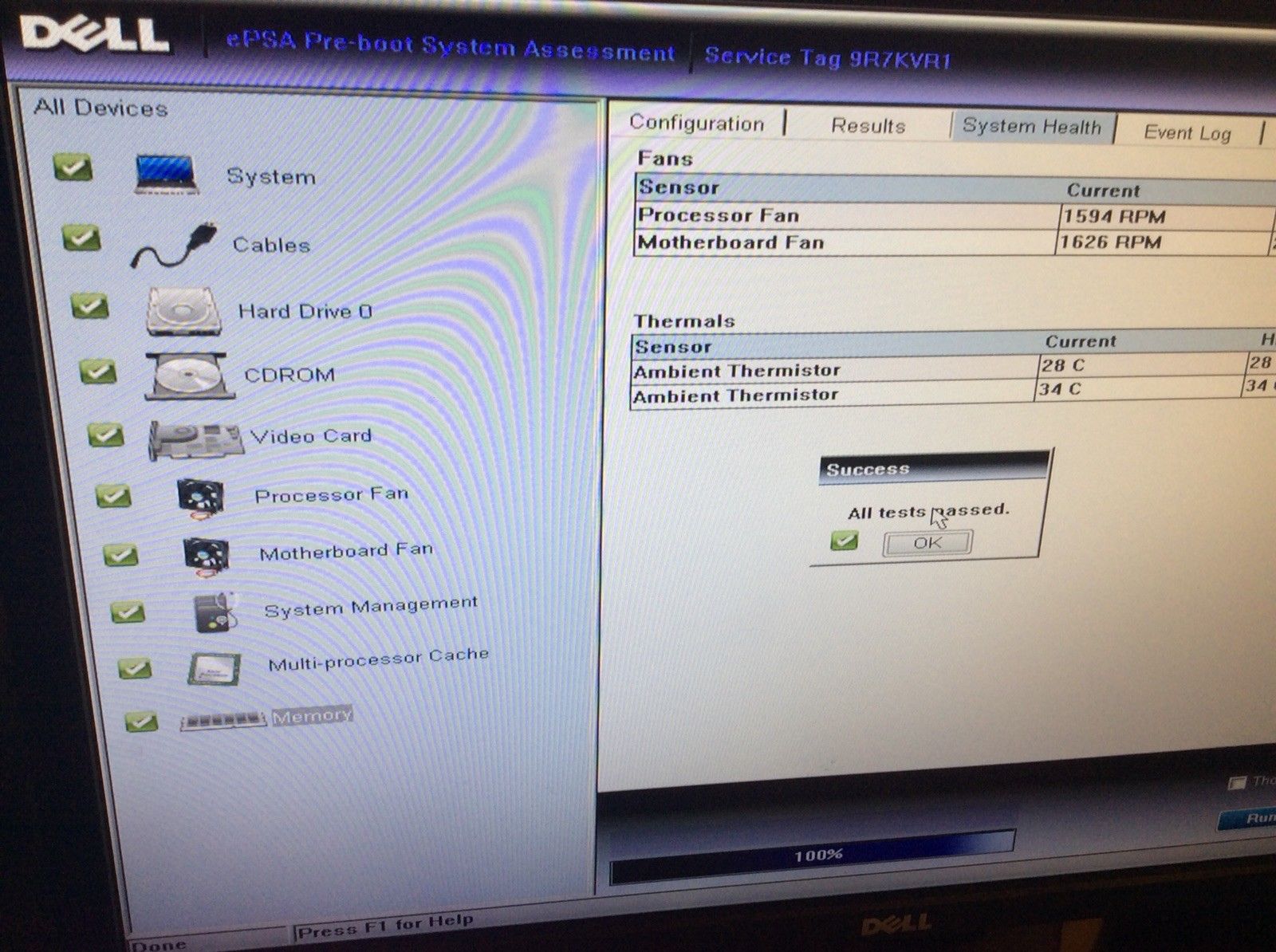
Task: Select the CDROM label
Action: [289, 374]
